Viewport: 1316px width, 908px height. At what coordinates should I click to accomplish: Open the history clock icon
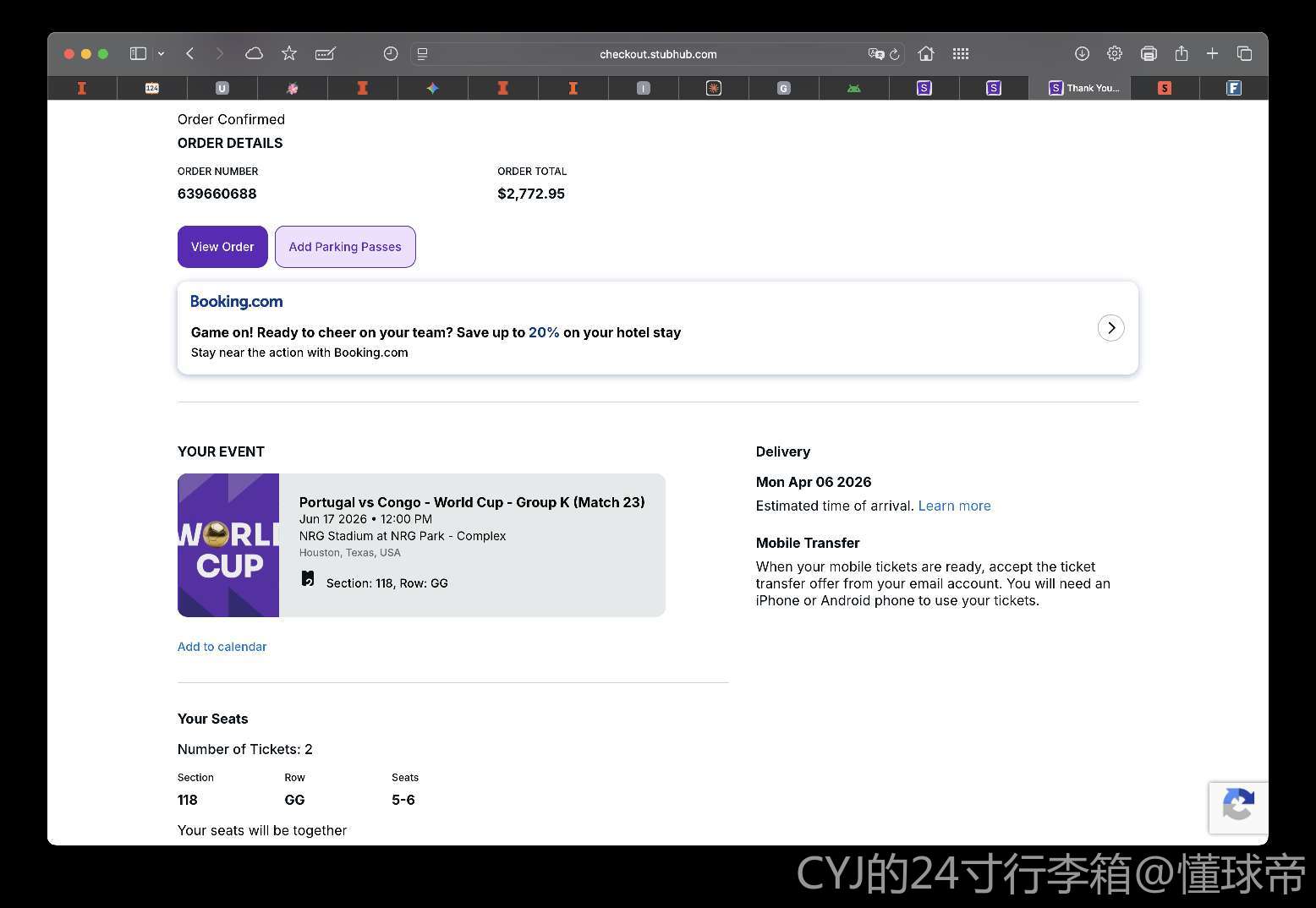click(390, 53)
